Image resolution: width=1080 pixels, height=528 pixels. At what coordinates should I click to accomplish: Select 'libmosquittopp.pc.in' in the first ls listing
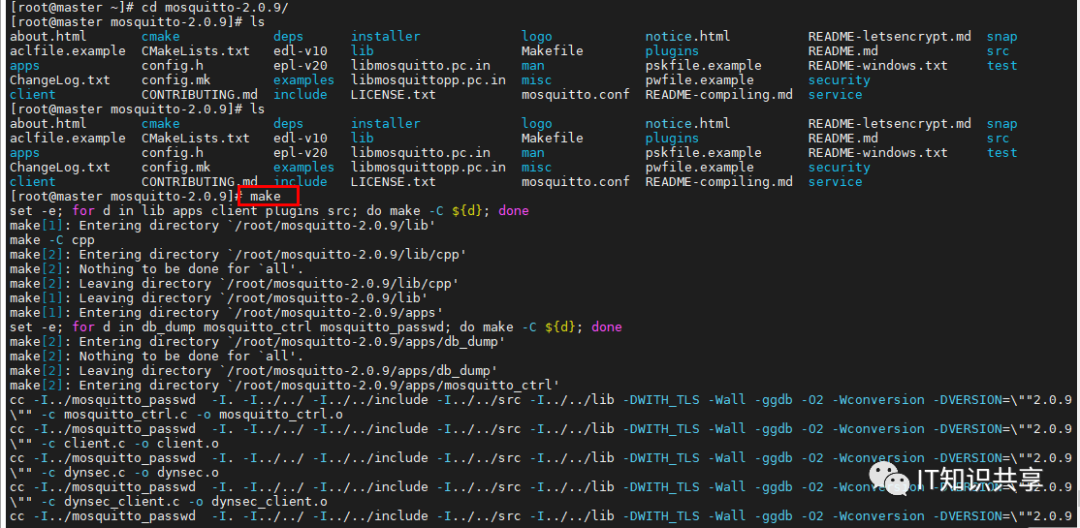[x=428, y=80]
